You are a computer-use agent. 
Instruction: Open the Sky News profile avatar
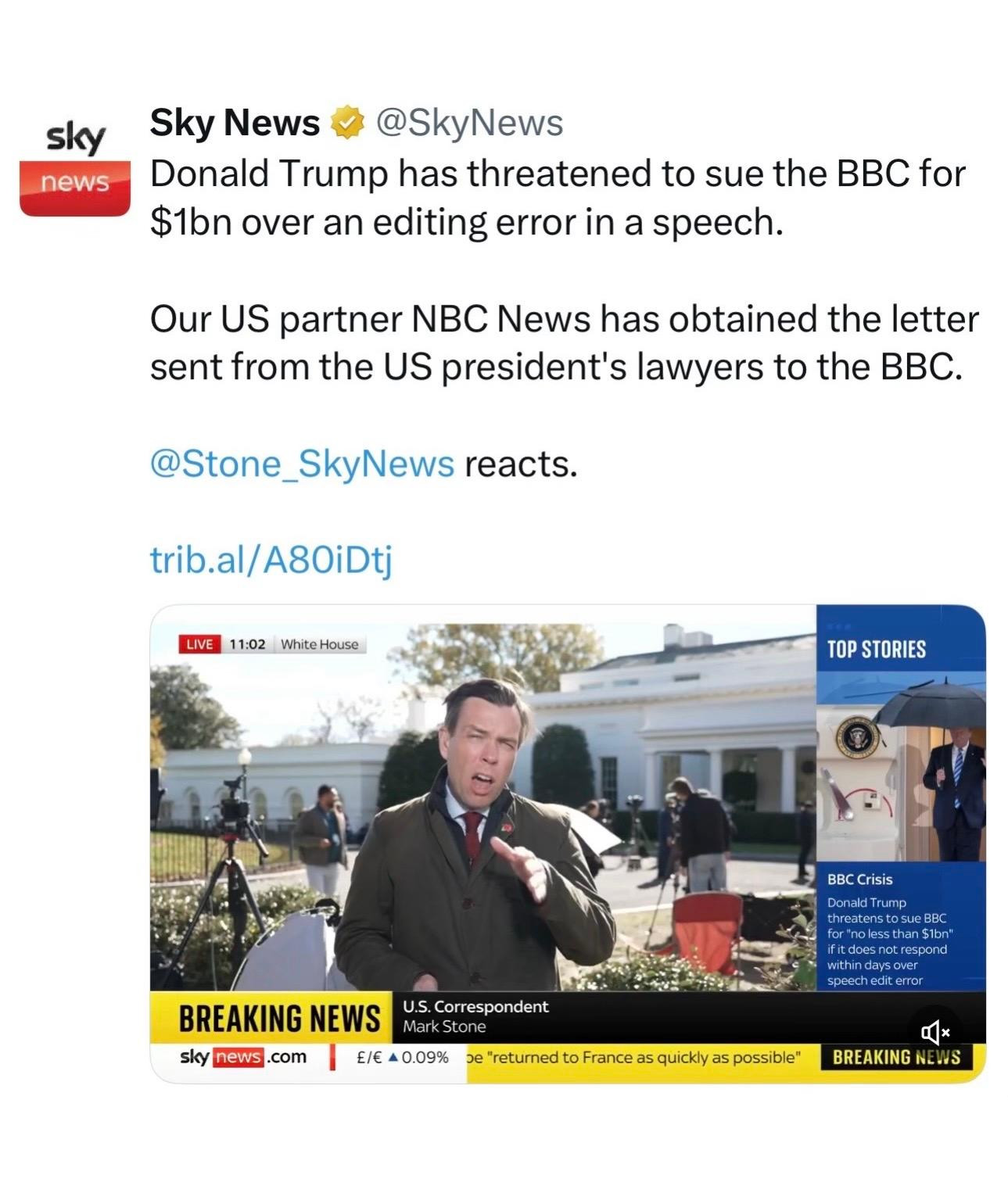click(75, 167)
